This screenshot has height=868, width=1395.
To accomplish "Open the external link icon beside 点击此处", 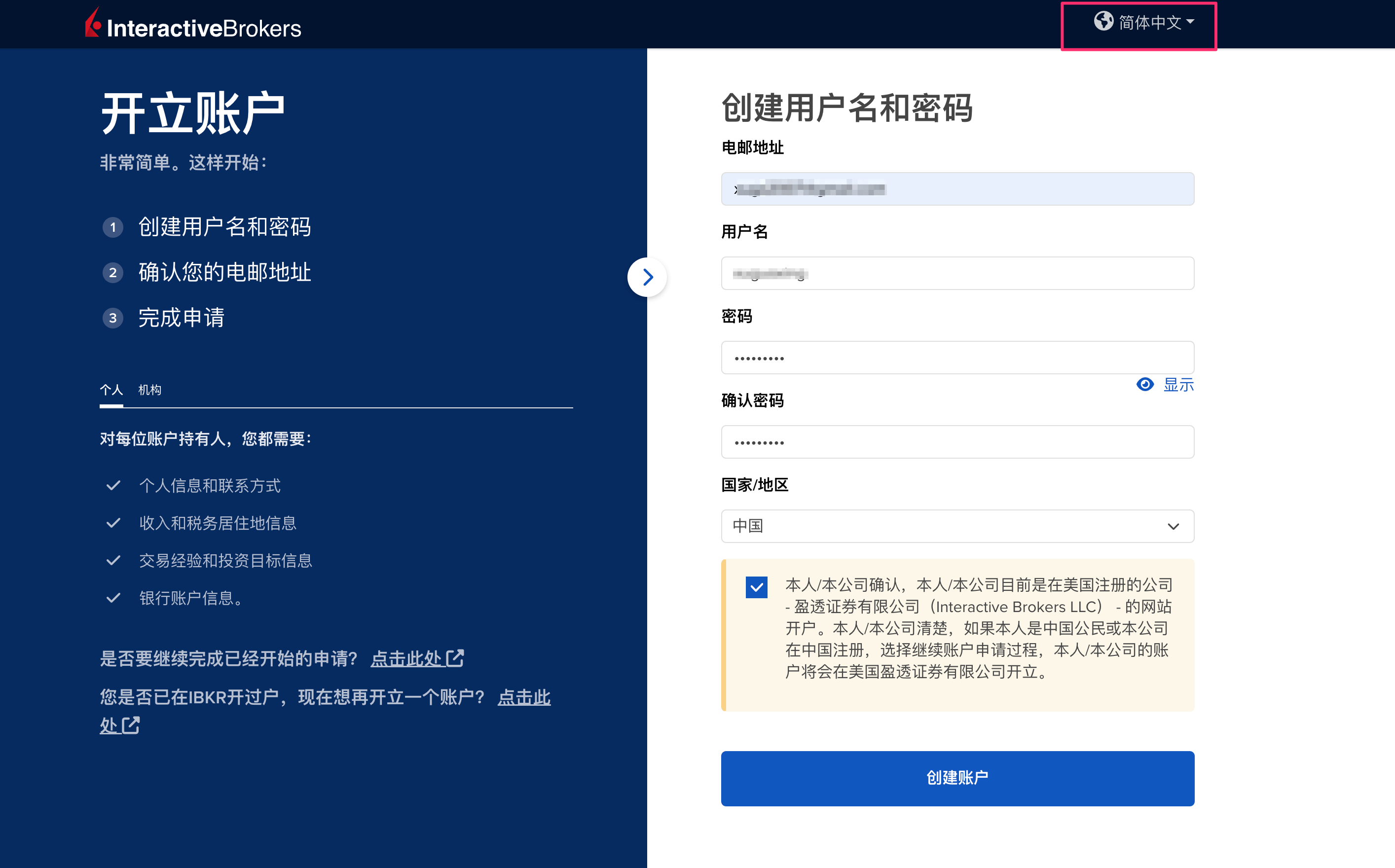I will 455,658.
